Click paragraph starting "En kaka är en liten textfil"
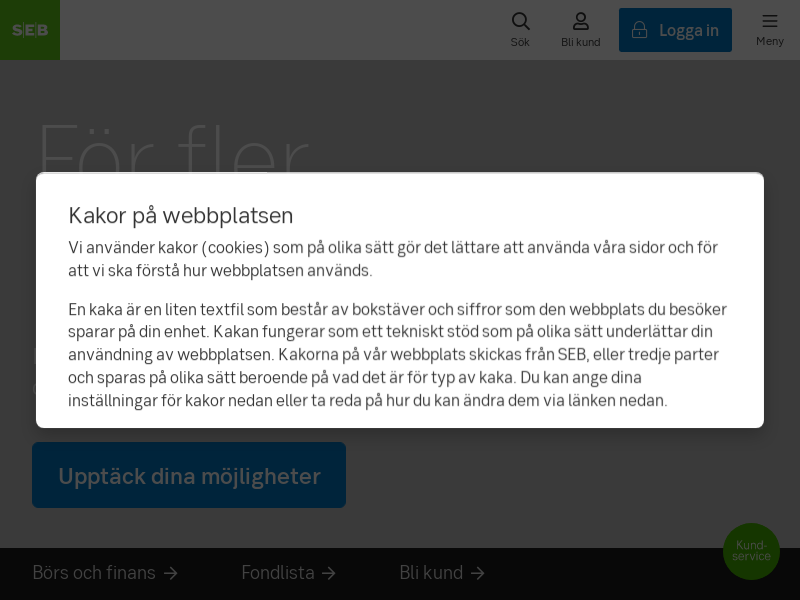 [397, 355]
